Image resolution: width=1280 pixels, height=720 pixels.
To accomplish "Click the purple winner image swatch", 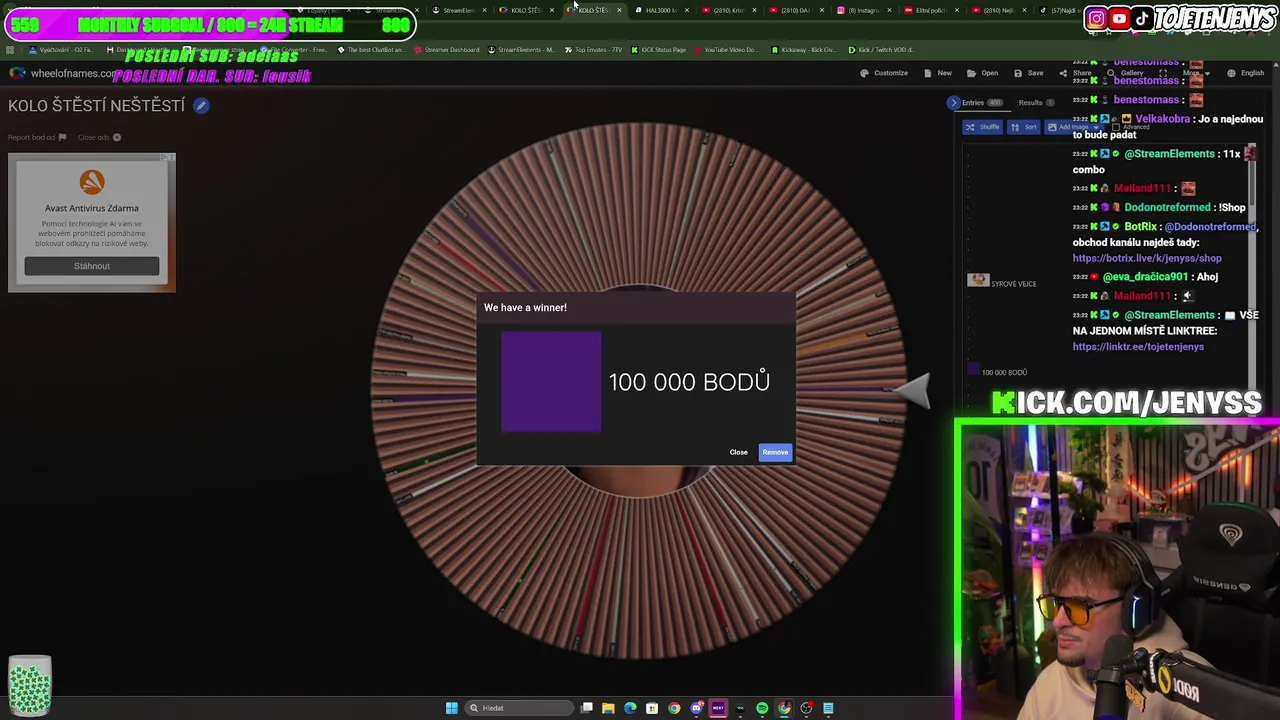I will point(551,382).
